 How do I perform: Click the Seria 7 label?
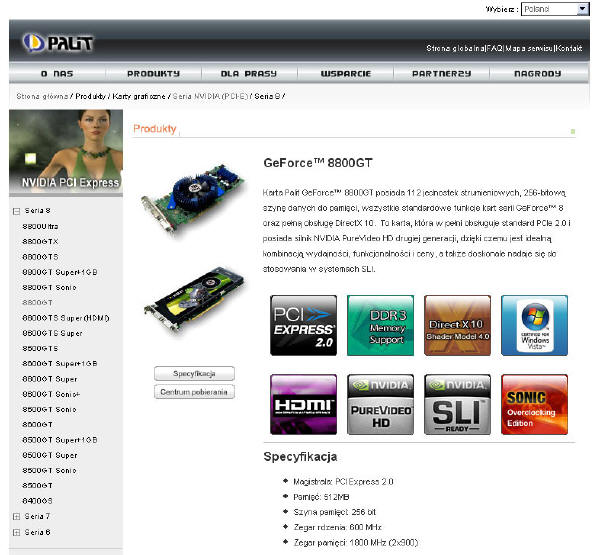coord(37,516)
